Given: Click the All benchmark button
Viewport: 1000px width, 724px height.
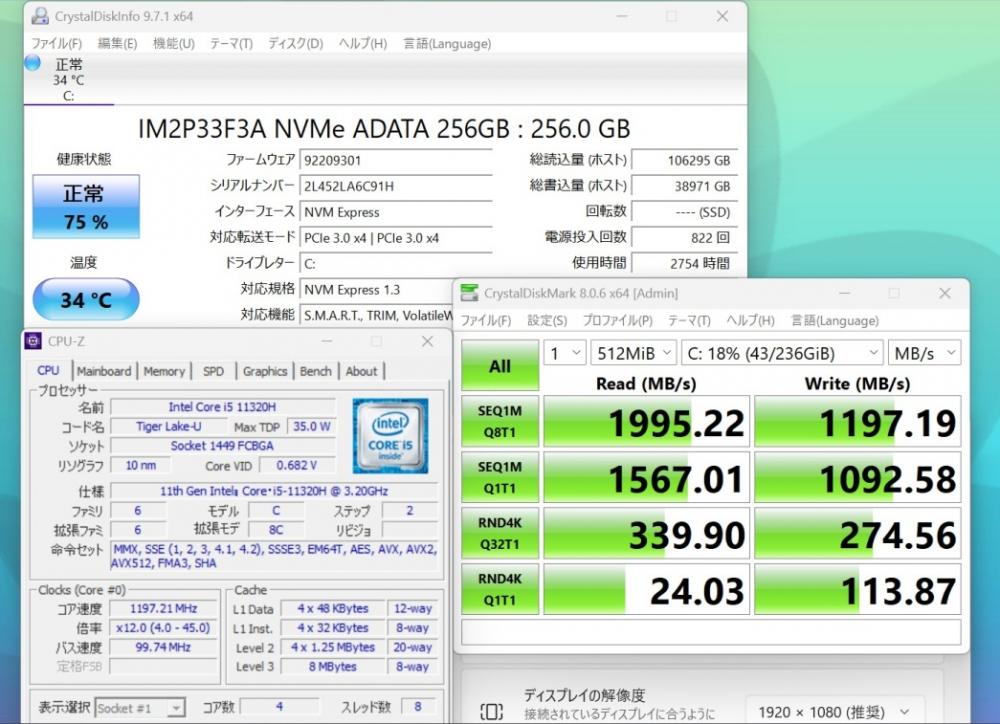Looking at the screenshot, I should 500,366.
